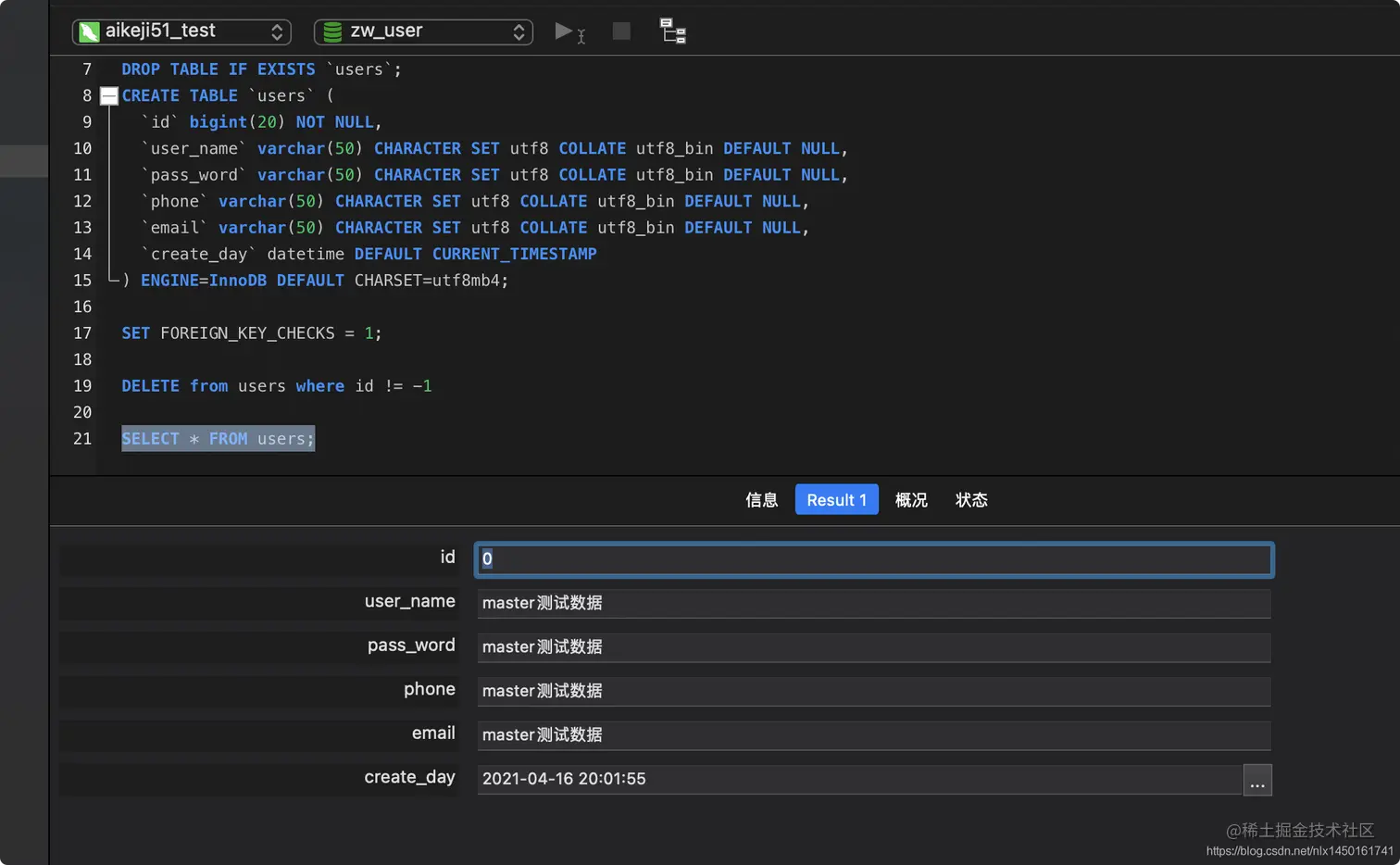Collapse the CREATE TABLE code block
Screen dimensions: 1400x865
[109, 95]
